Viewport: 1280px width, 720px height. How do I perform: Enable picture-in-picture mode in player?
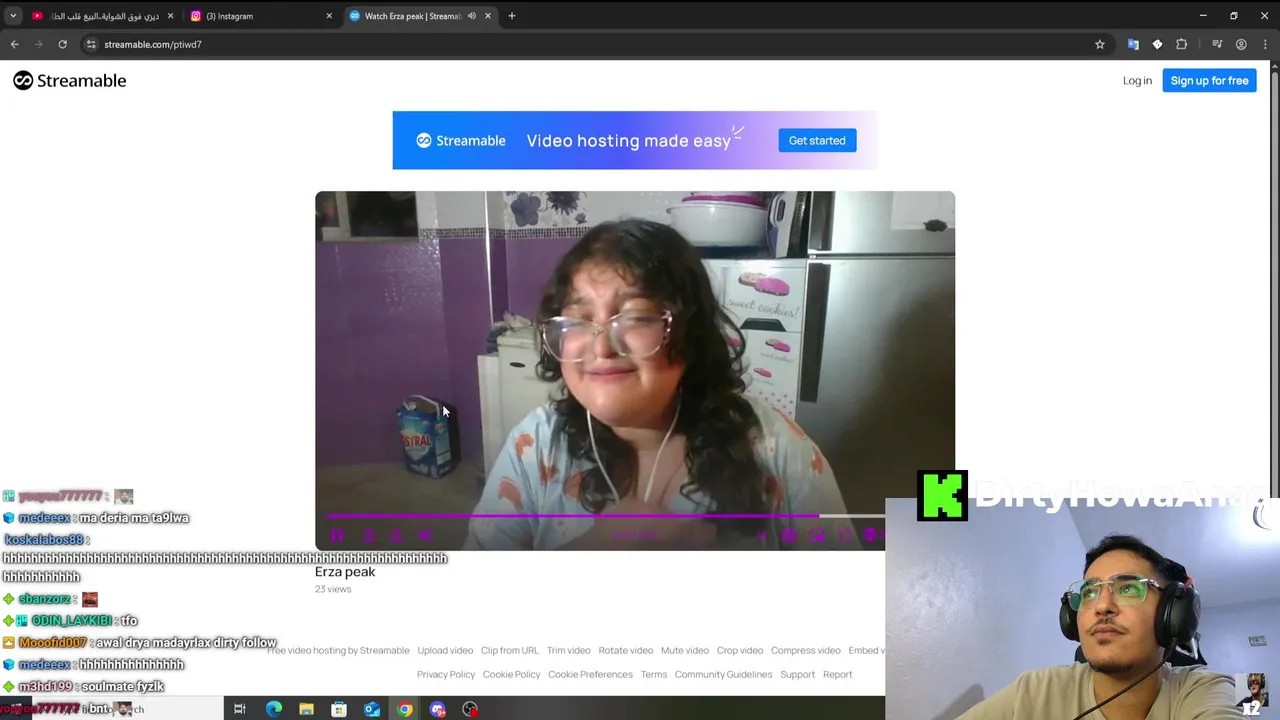[817, 535]
